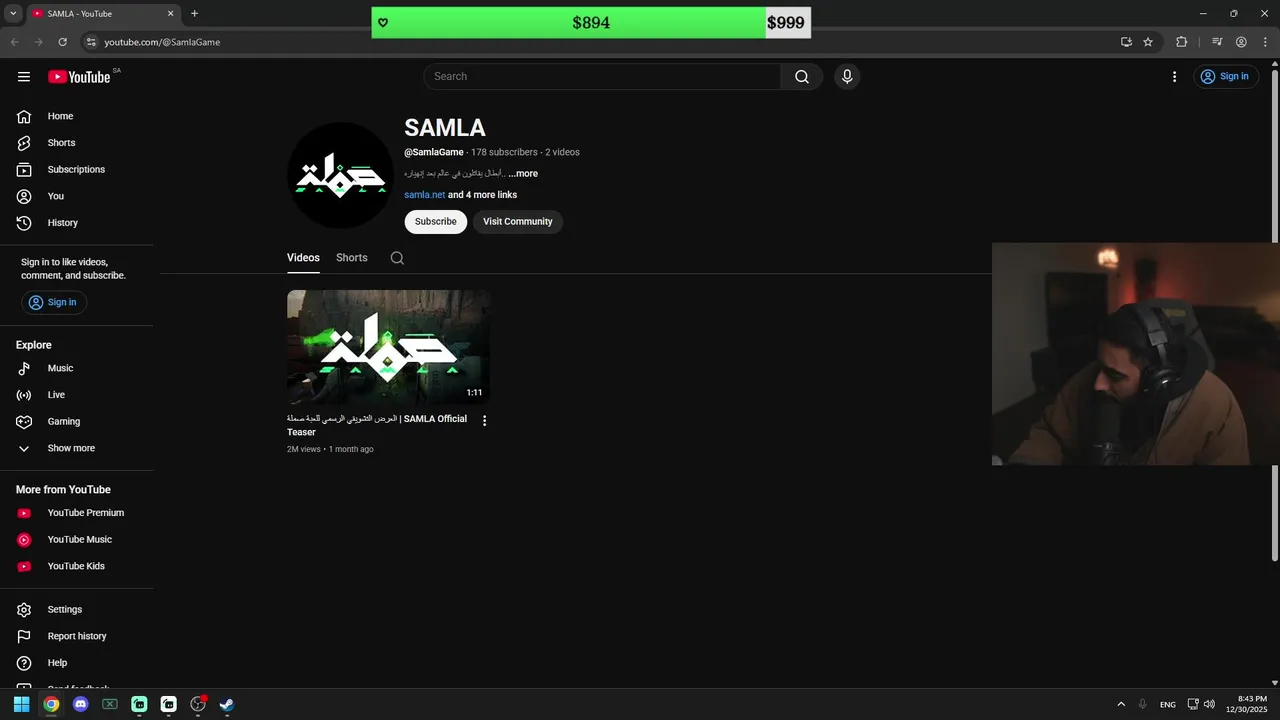Open Chrome extensions puzzle icon
Viewport: 1280px width, 720px height.
(x=1181, y=42)
